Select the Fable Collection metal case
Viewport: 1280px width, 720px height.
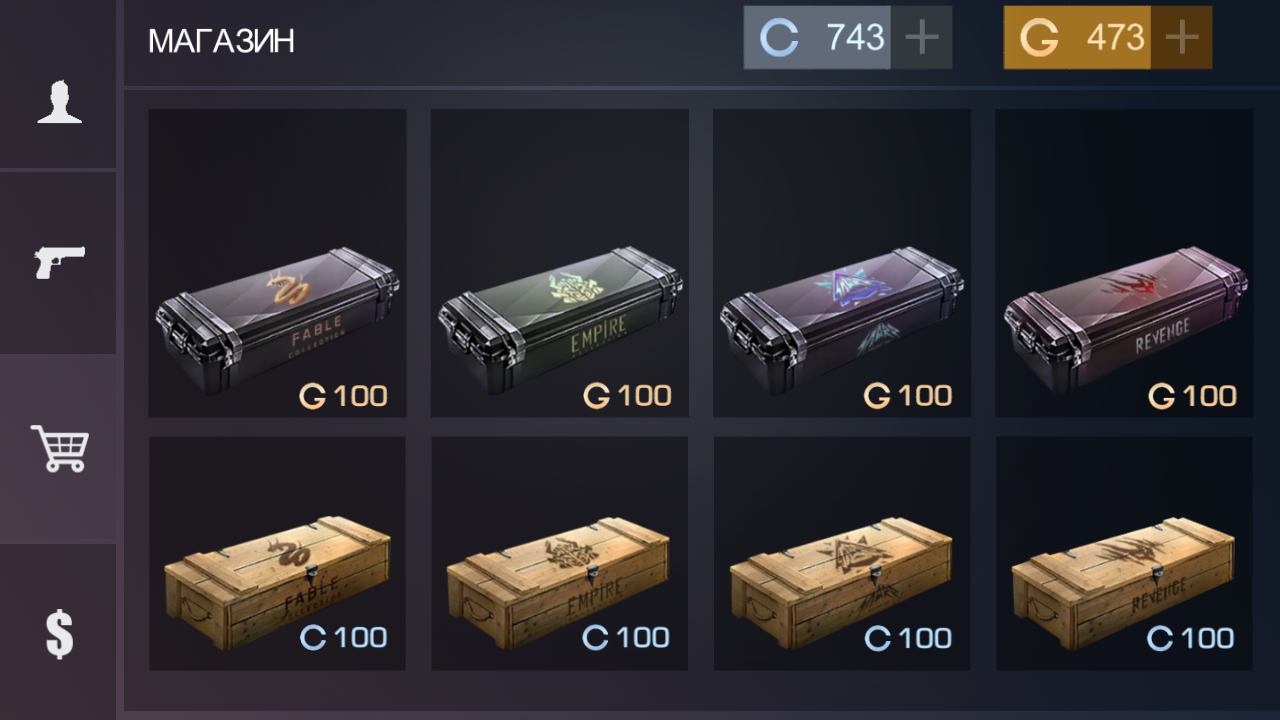pos(277,263)
